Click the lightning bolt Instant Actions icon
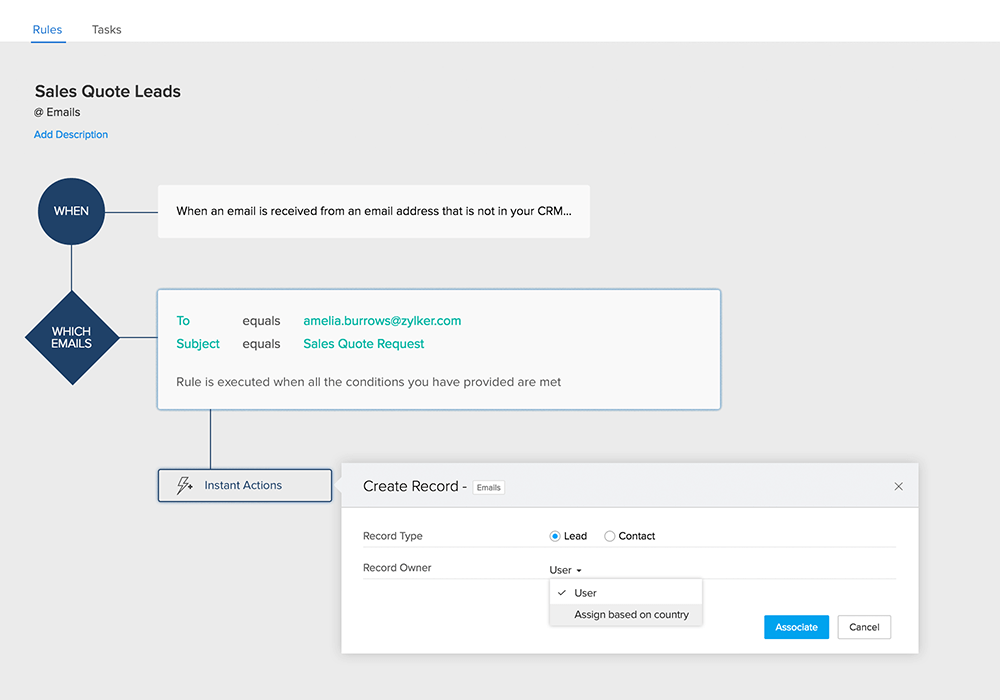 pyautogui.click(x=185, y=485)
